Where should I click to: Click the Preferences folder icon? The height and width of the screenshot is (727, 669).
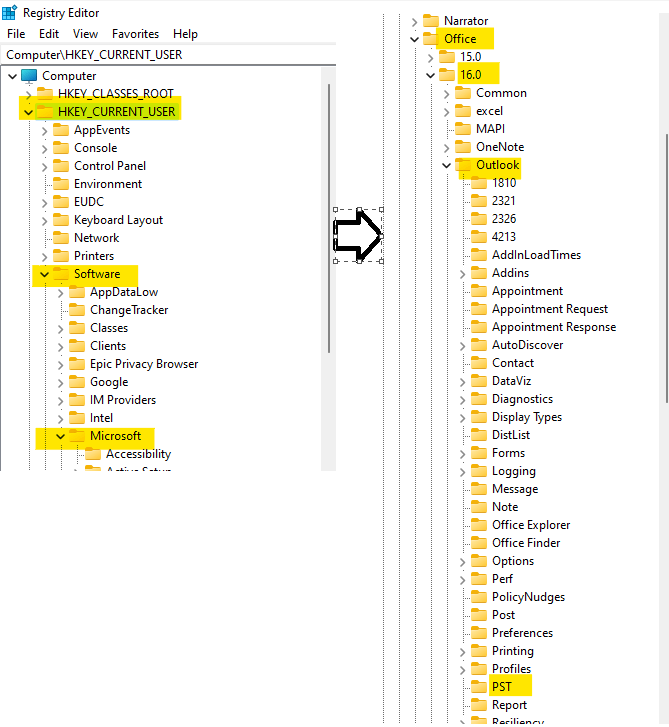click(x=479, y=632)
